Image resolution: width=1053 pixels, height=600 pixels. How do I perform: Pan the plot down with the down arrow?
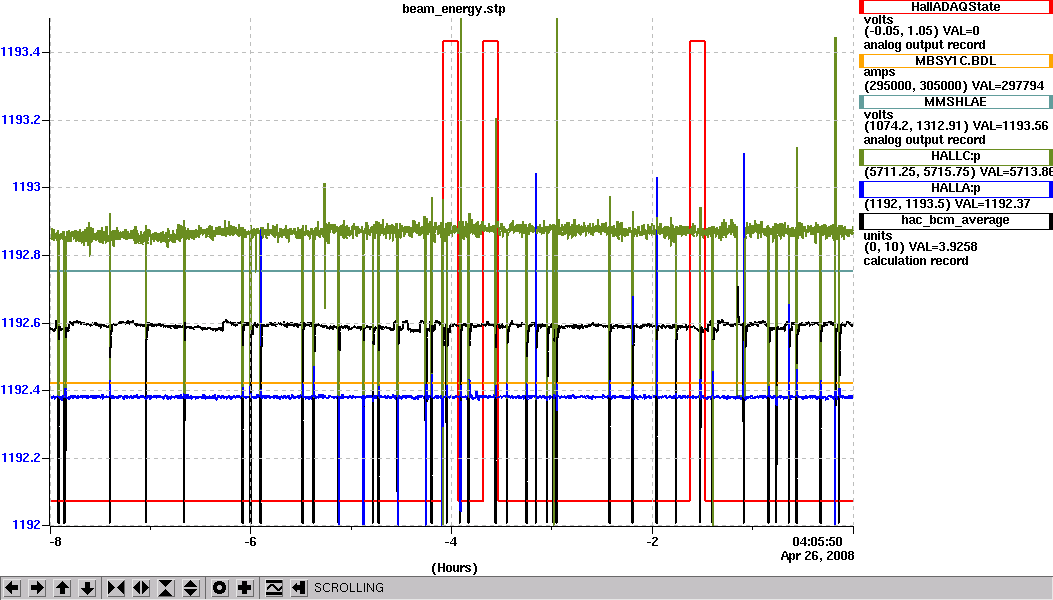point(87,588)
